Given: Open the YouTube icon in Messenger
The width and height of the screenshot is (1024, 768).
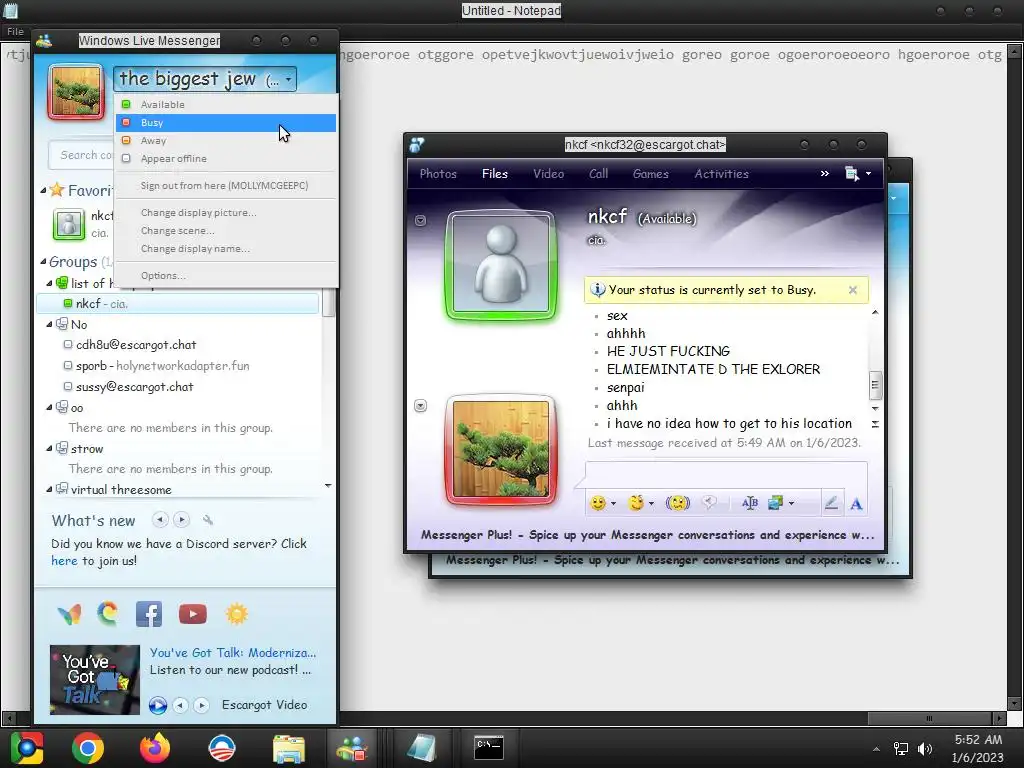Looking at the screenshot, I should pos(193,614).
